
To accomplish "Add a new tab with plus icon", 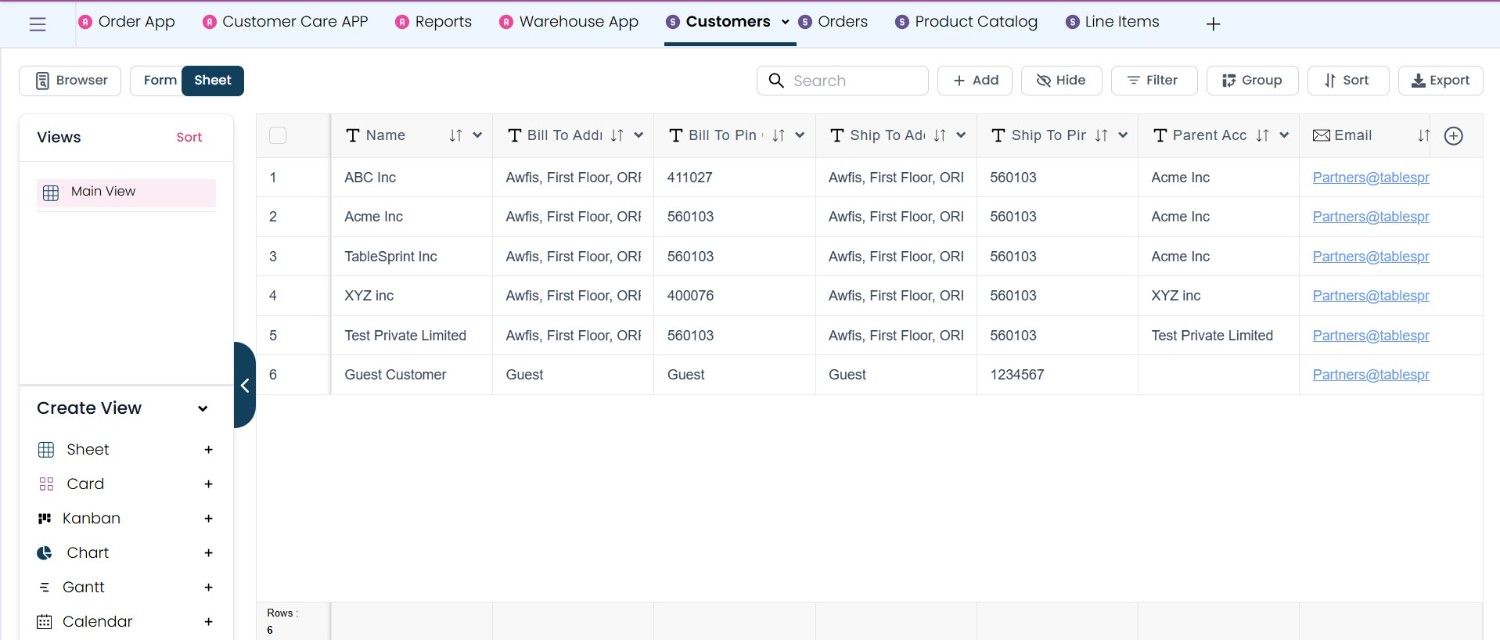I will (x=1213, y=24).
